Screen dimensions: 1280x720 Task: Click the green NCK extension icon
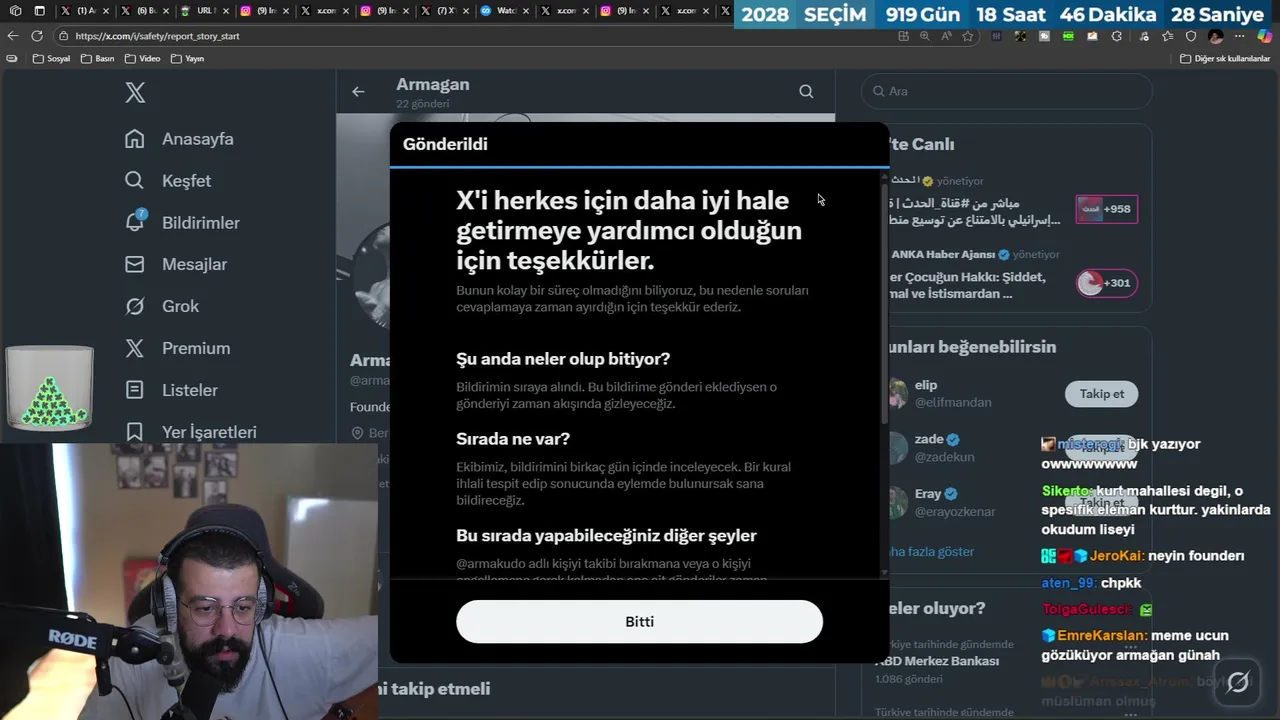(x=1068, y=36)
